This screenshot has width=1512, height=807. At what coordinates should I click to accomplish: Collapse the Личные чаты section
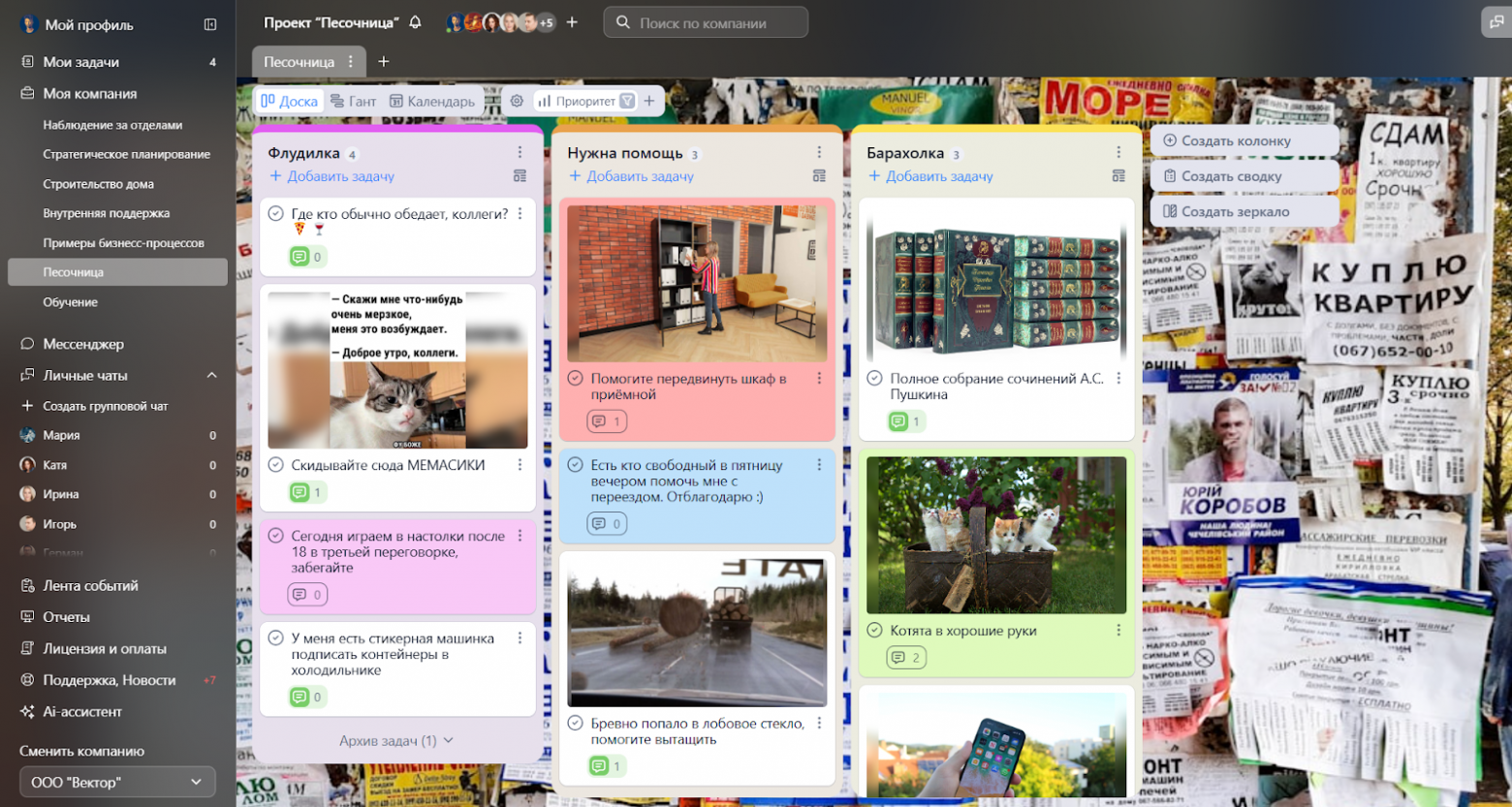[x=211, y=375]
